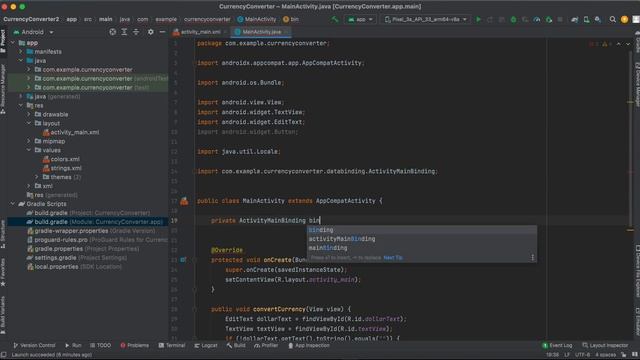Screen dimensions: 640x360
Task: Click the orange account avatar icon
Action: (x=624, y=19)
